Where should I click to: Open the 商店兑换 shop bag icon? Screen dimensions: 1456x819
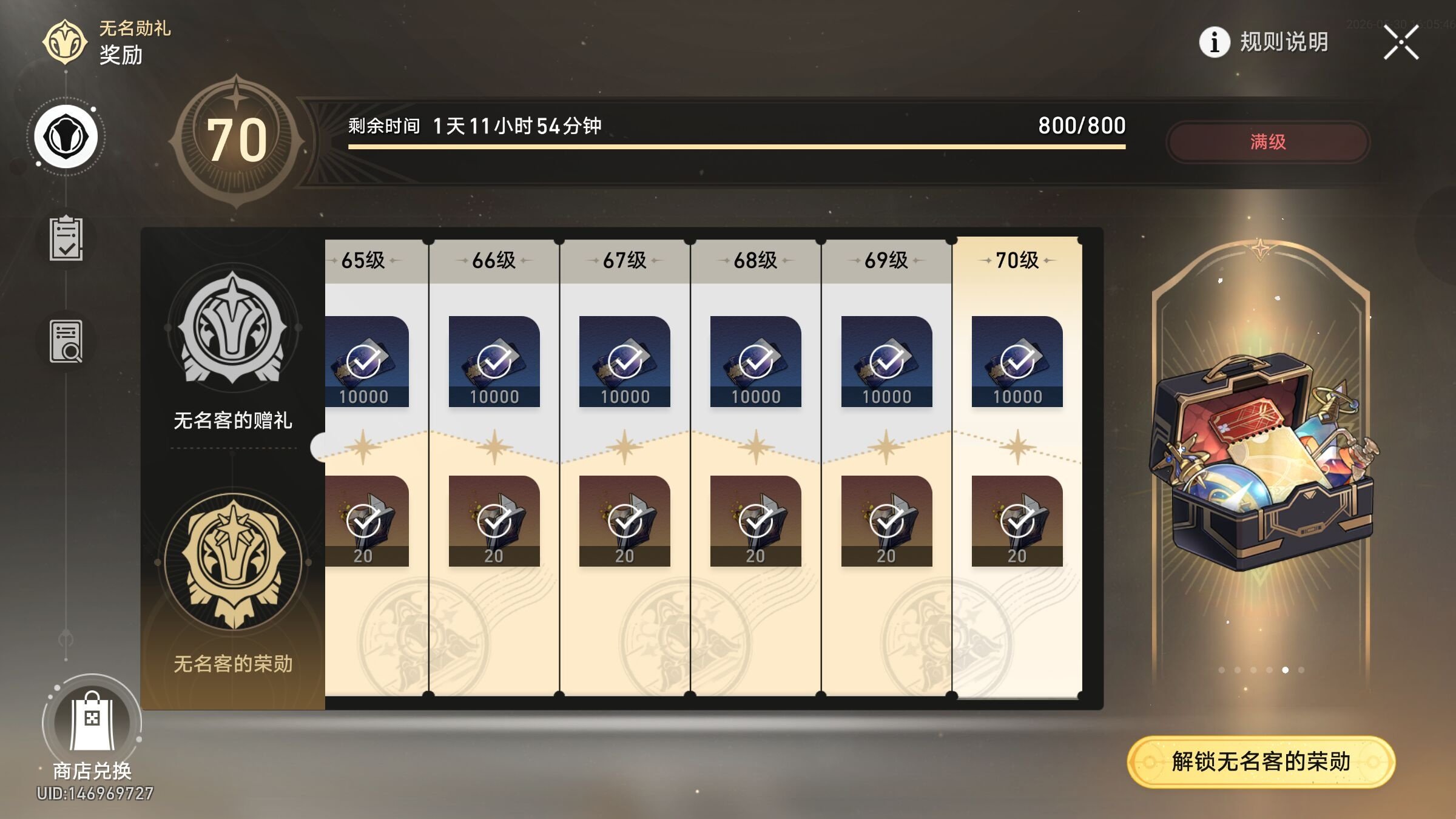(x=92, y=722)
